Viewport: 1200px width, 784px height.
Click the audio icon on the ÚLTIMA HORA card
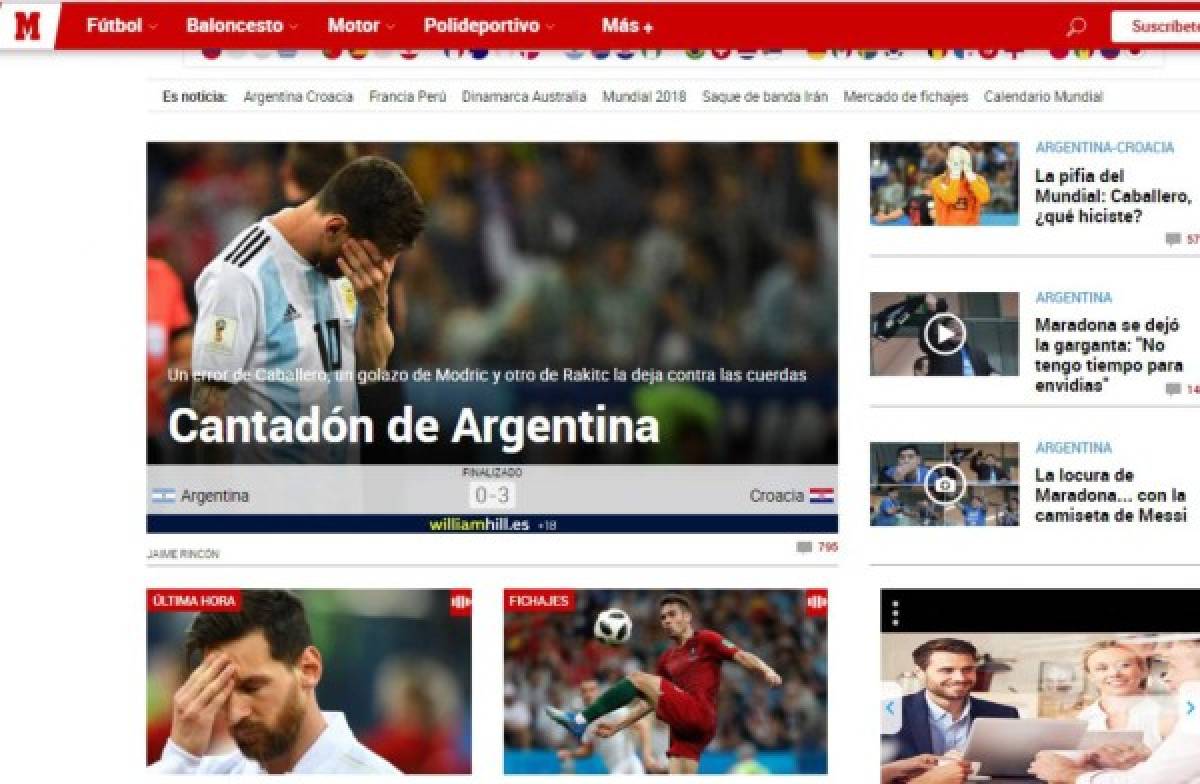tap(461, 601)
